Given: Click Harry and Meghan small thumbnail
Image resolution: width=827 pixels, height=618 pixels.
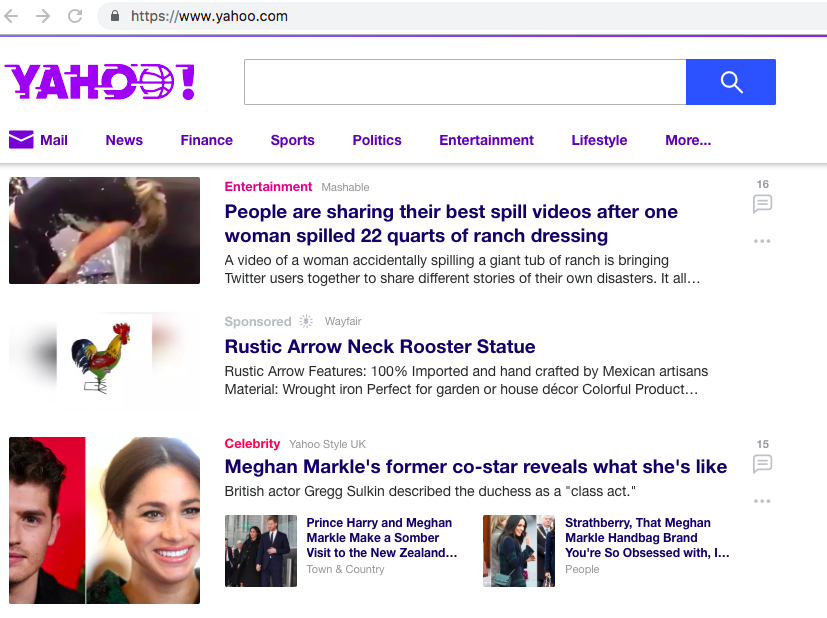Looking at the screenshot, I should [x=261, y=551].
